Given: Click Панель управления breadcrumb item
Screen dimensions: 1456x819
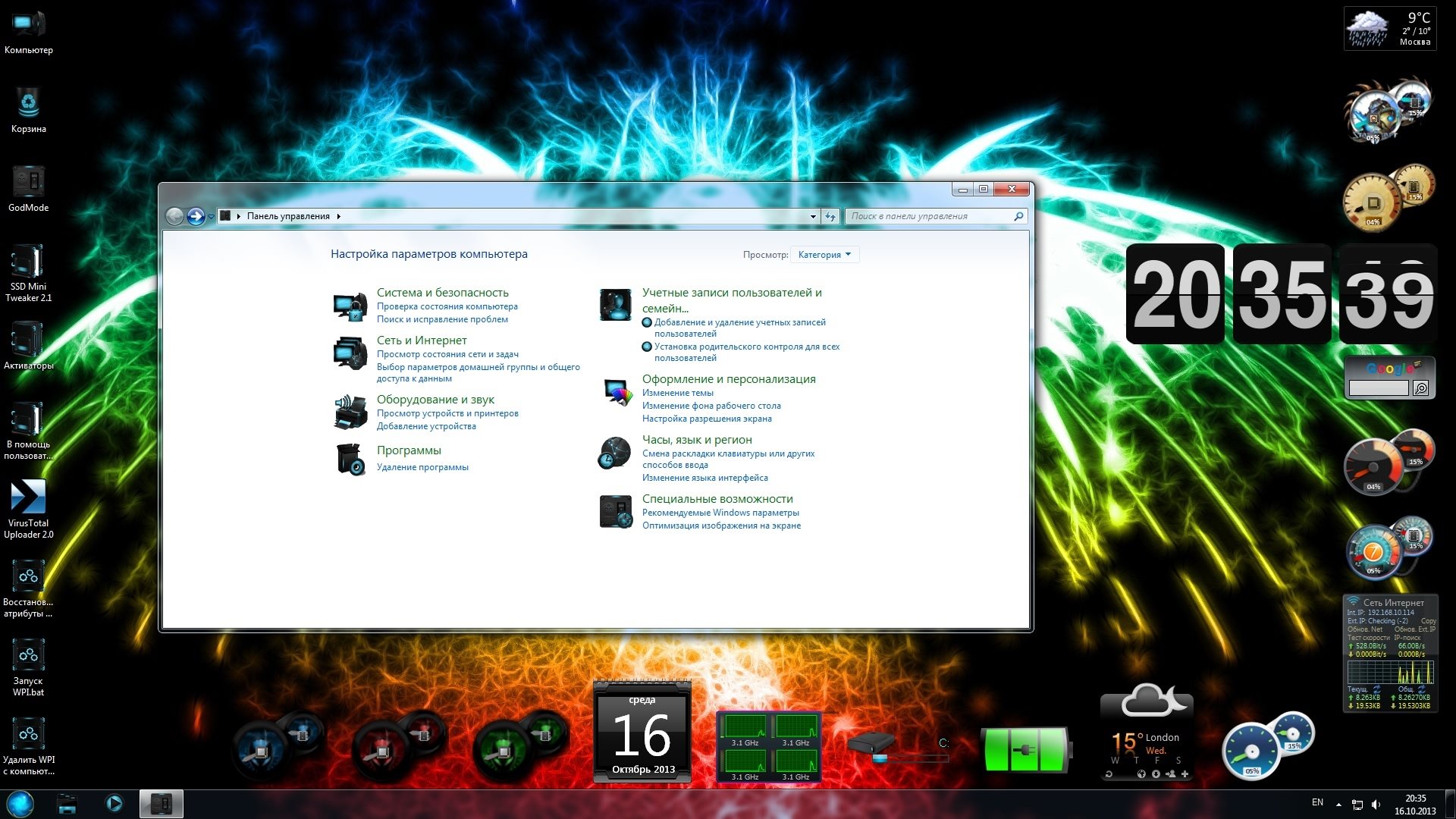Looking at the screenshot, I should (288, 216).
